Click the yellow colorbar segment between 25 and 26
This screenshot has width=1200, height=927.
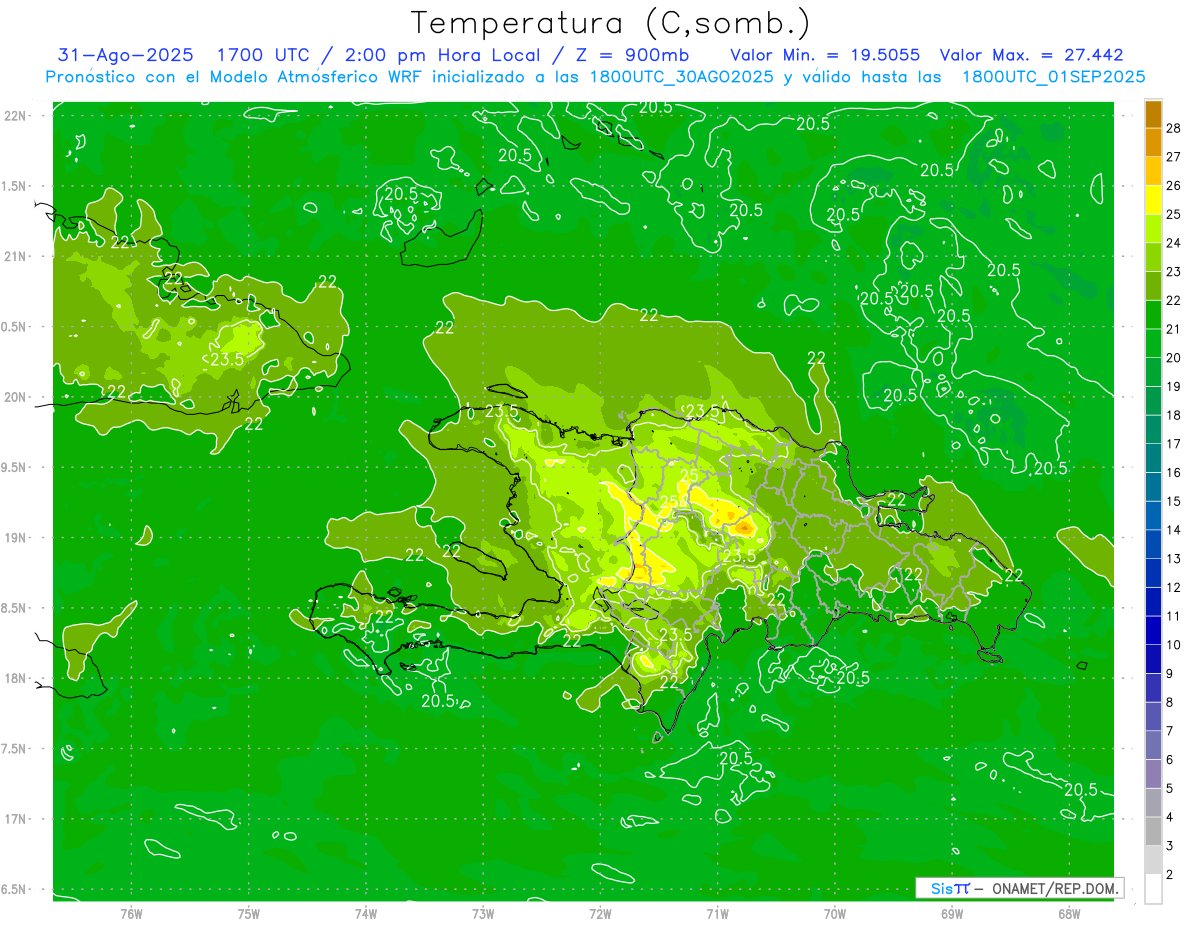click(1153, 200)
